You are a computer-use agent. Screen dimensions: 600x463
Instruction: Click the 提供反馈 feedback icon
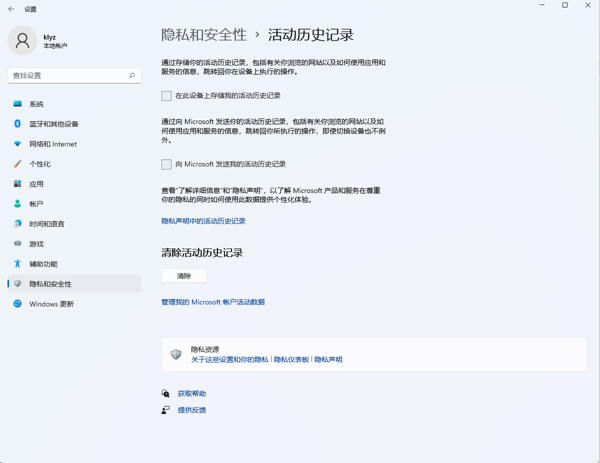(165, 410)
